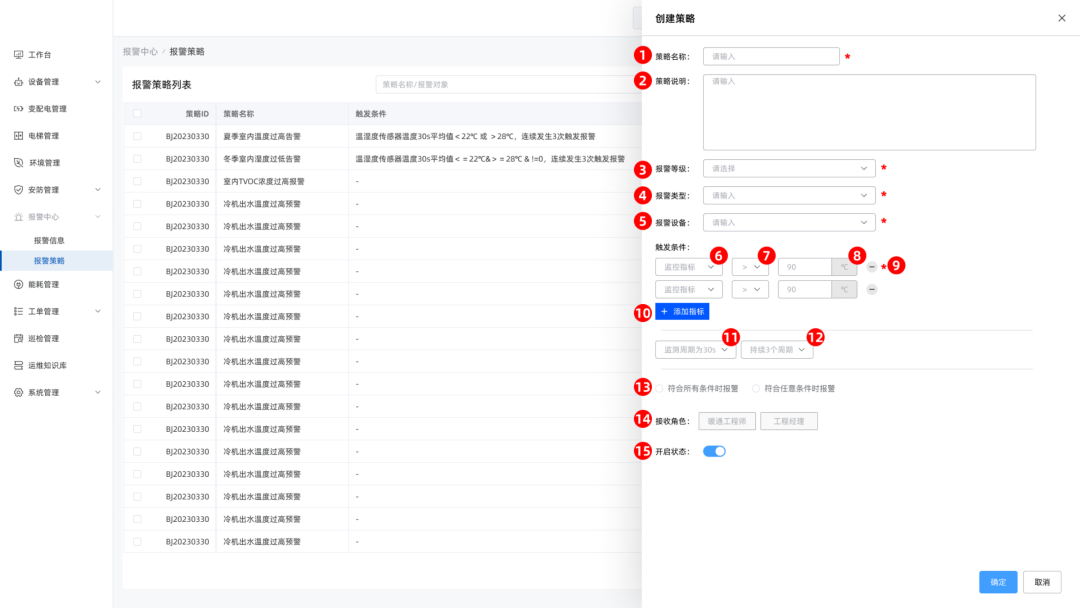The height and width of the screenshot is (608, 1080).
Task: Open the 能耗管理 energy management icon
Action: coord(16,284)
